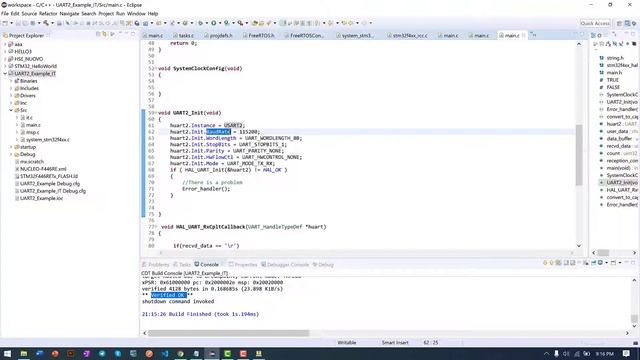Open the Problems view tab
This screenshot has height=360, width=640.
[156, 264]
